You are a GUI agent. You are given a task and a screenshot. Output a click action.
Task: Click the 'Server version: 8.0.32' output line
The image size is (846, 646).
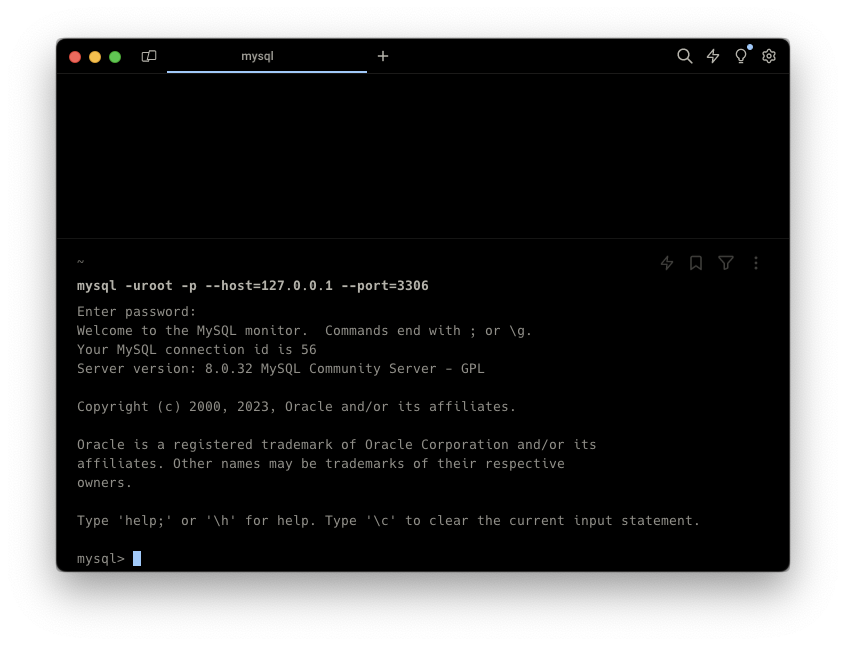280,369
